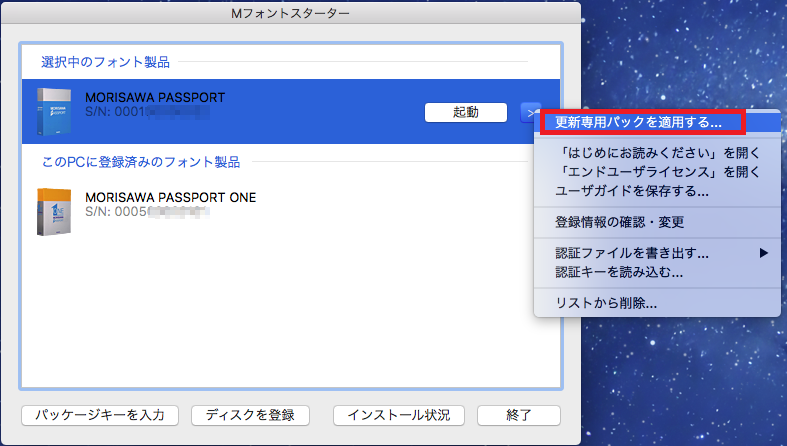Click the MORISAWA PASSPORT box icon
Image resolution: width=787 pixels, height=446 pixels.
pyautogui.click(x=54, y=111)
